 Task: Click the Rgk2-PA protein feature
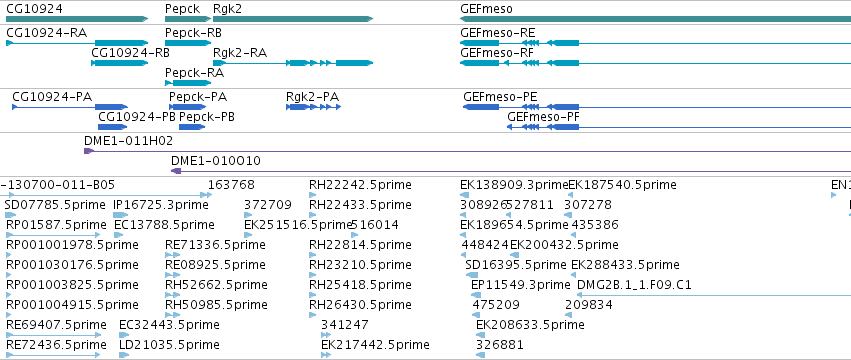point(313,107)
